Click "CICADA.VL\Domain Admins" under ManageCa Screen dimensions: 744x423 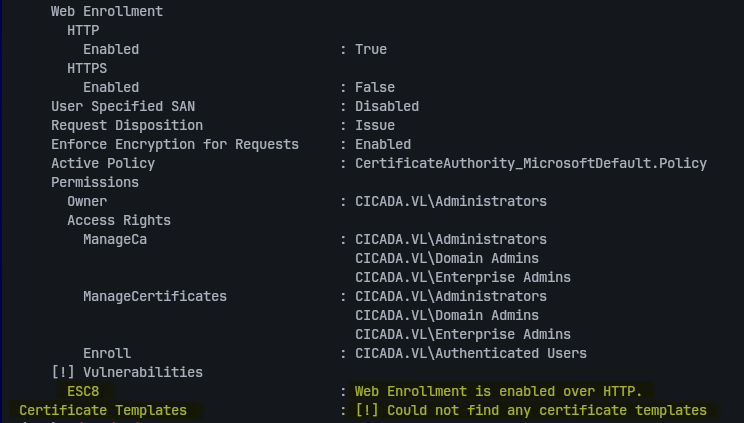point(447,258)
